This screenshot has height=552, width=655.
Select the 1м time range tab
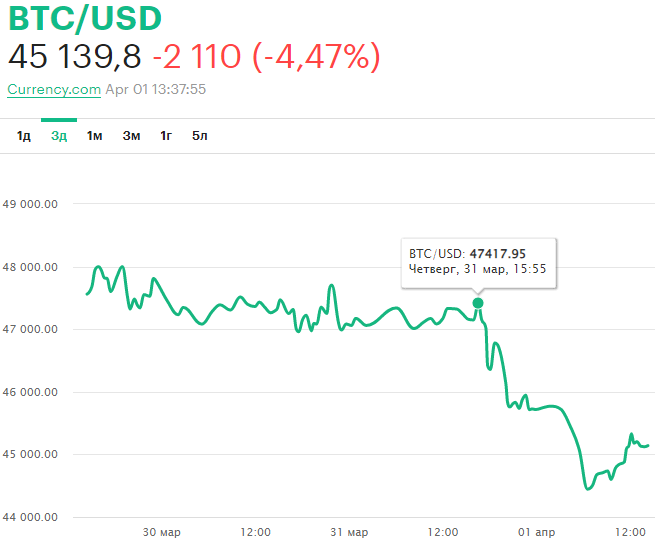click(95, 136)
